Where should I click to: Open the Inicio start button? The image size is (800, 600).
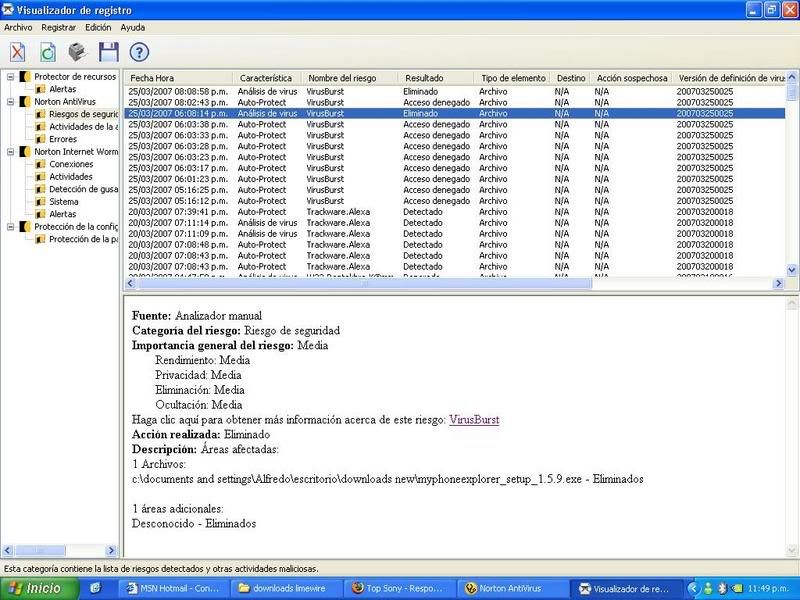coord(40,589)
